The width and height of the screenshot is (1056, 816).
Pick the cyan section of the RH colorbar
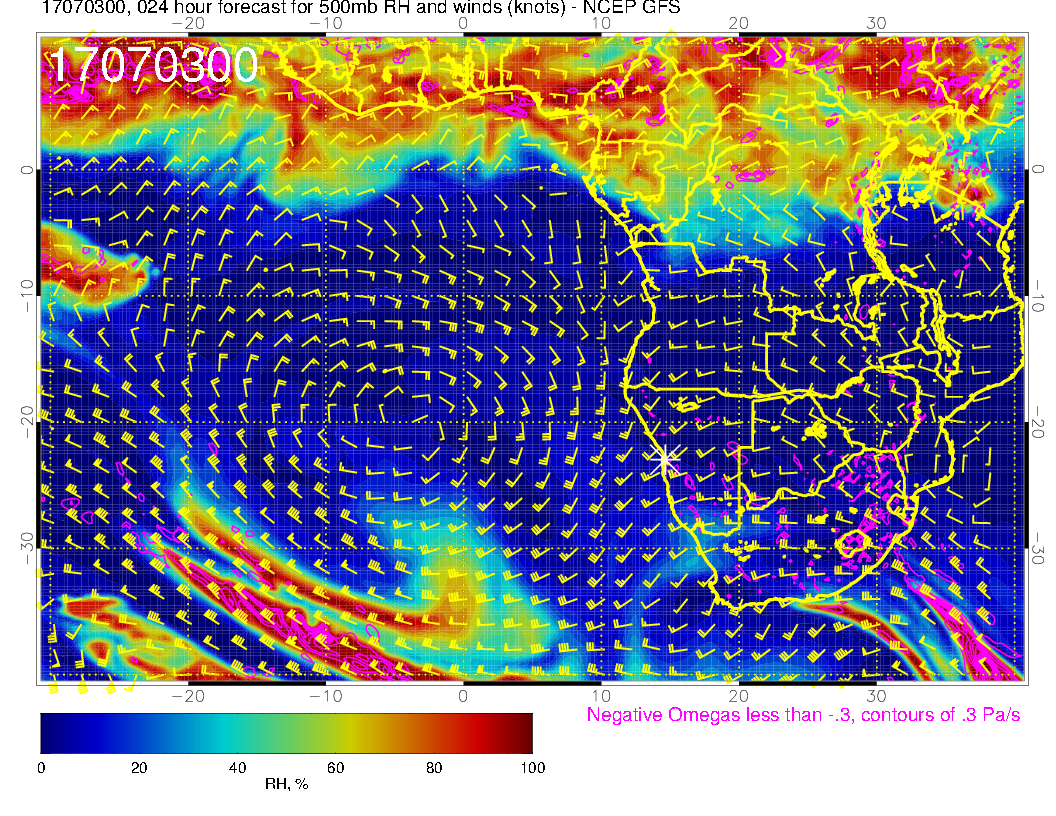click(x=220, y=733)
